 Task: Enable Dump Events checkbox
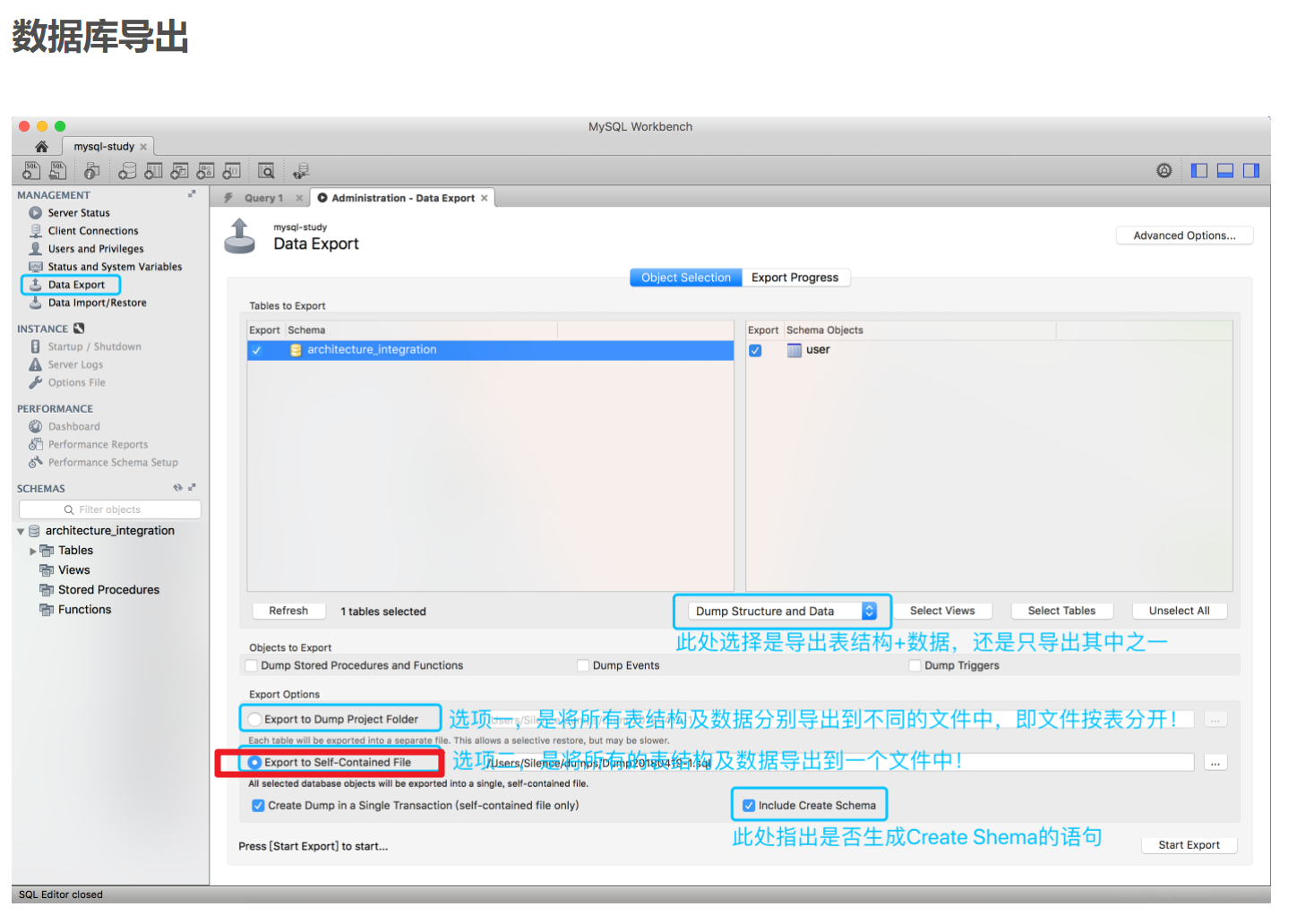(x=583, y=665)
